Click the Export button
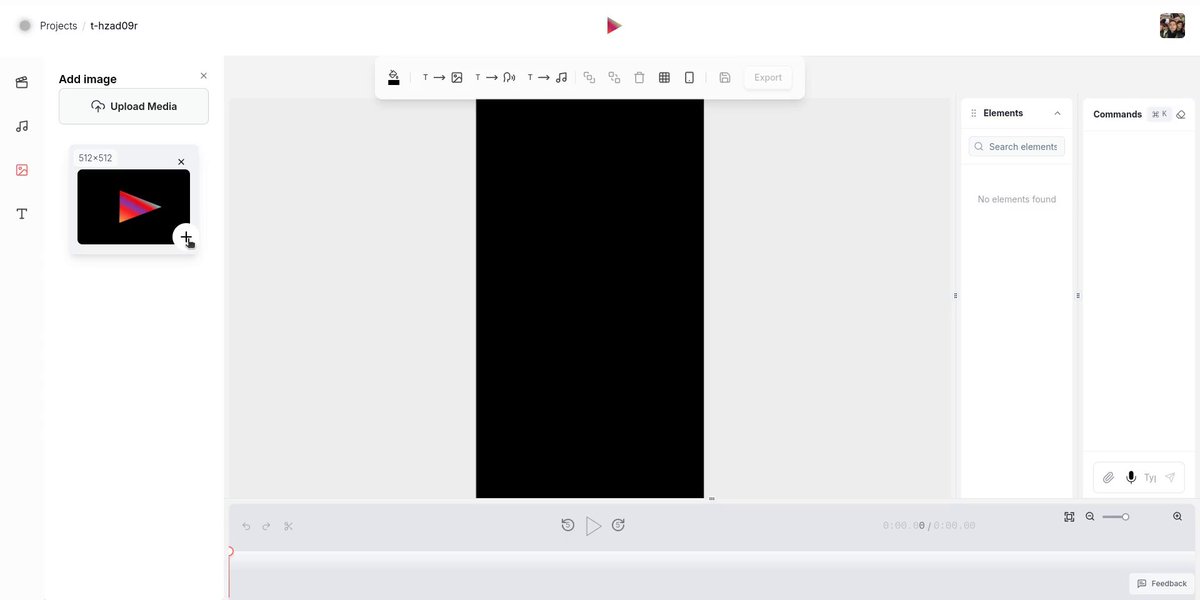 (x=768, y=77)
